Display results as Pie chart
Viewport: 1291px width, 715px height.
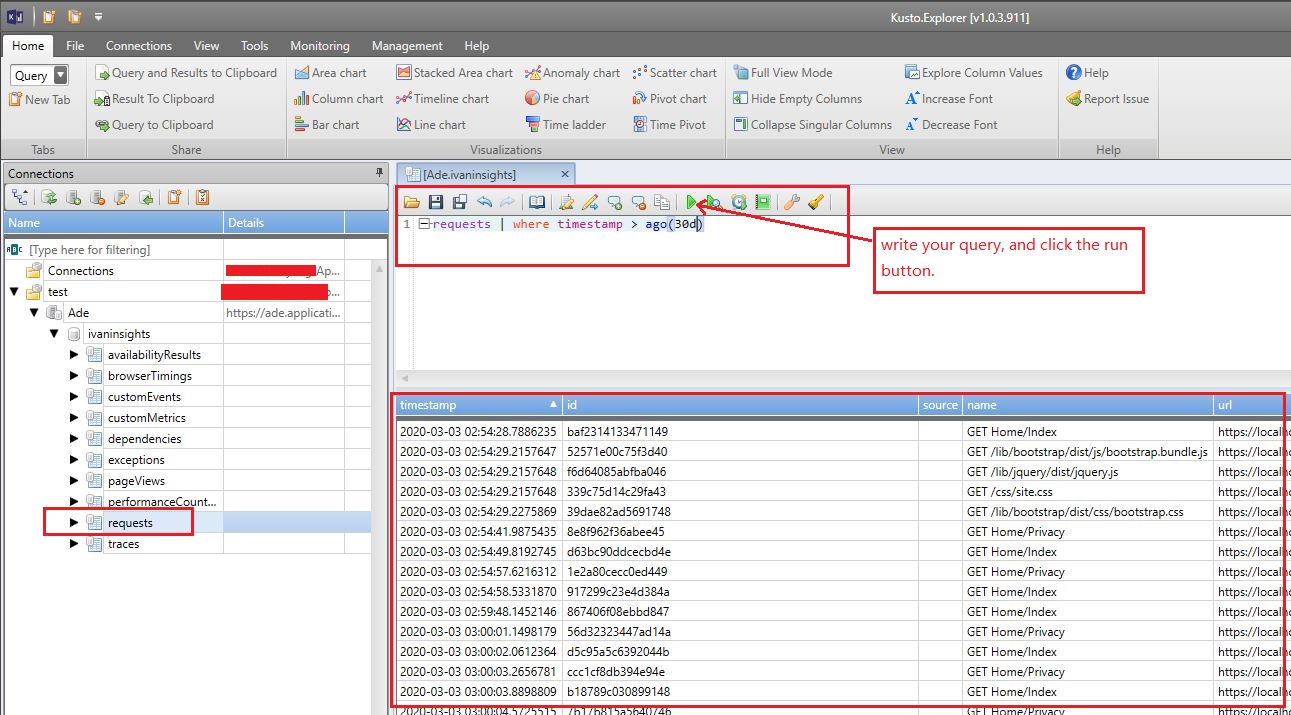click(557, 99)
